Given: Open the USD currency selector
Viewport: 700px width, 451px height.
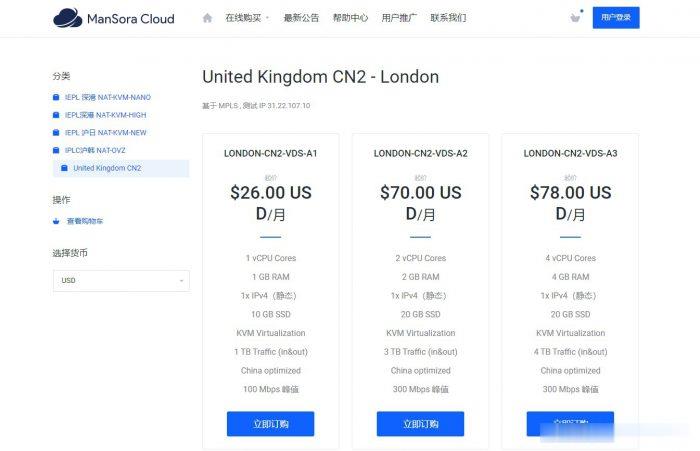Looking at the screenshot, I should click(x=121, y=281).
